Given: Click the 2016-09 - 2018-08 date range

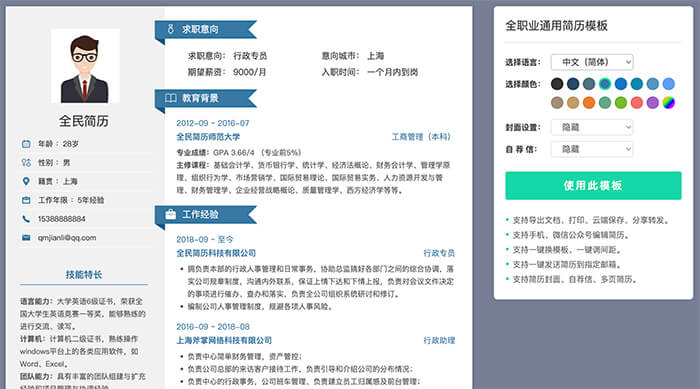Looking at the screenshot, I should click(212, 326).
